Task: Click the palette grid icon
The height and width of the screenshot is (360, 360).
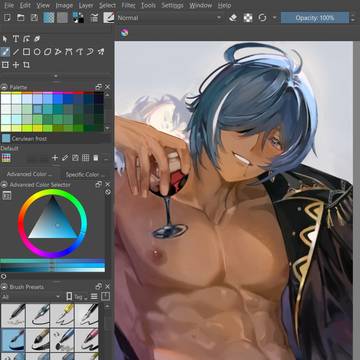Action: [x=86, y=158]
